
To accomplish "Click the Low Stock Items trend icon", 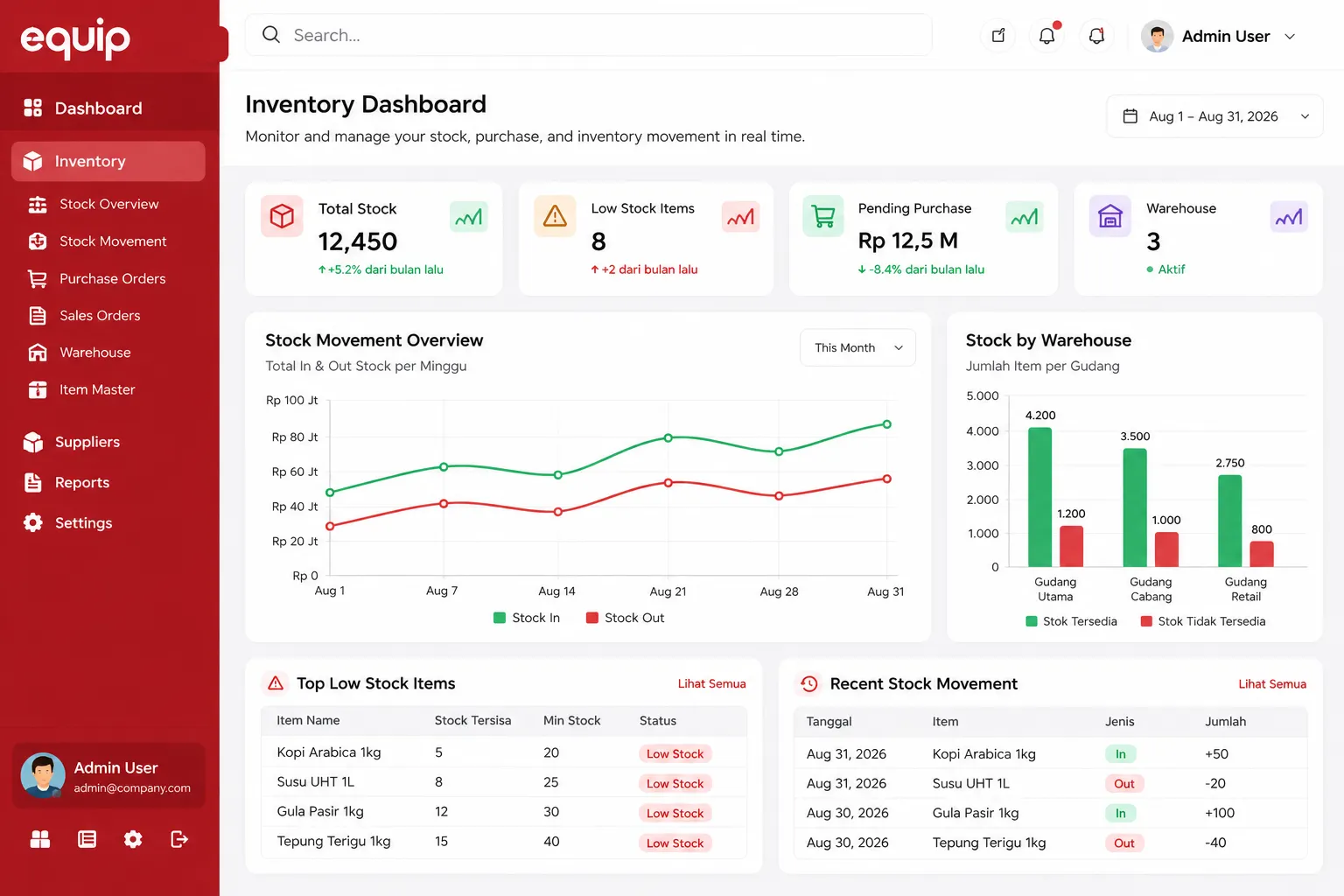I will point(740,217).
